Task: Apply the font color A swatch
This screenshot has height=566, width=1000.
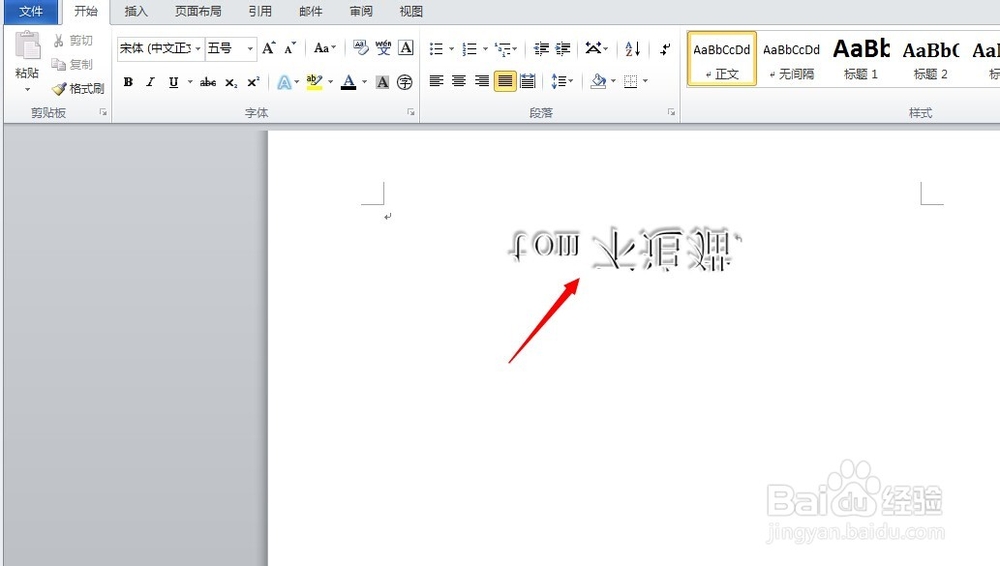Action: (348, 82)
